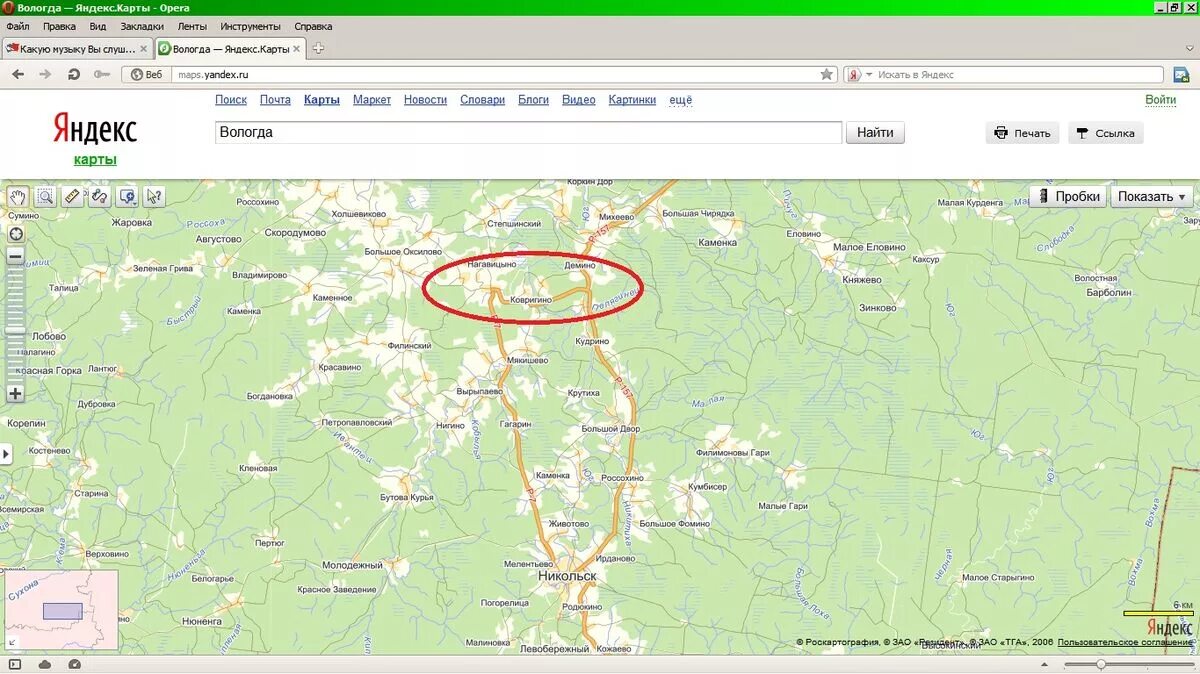Click the Картинки link
The image size is (1200, 674).
point(632,100)
